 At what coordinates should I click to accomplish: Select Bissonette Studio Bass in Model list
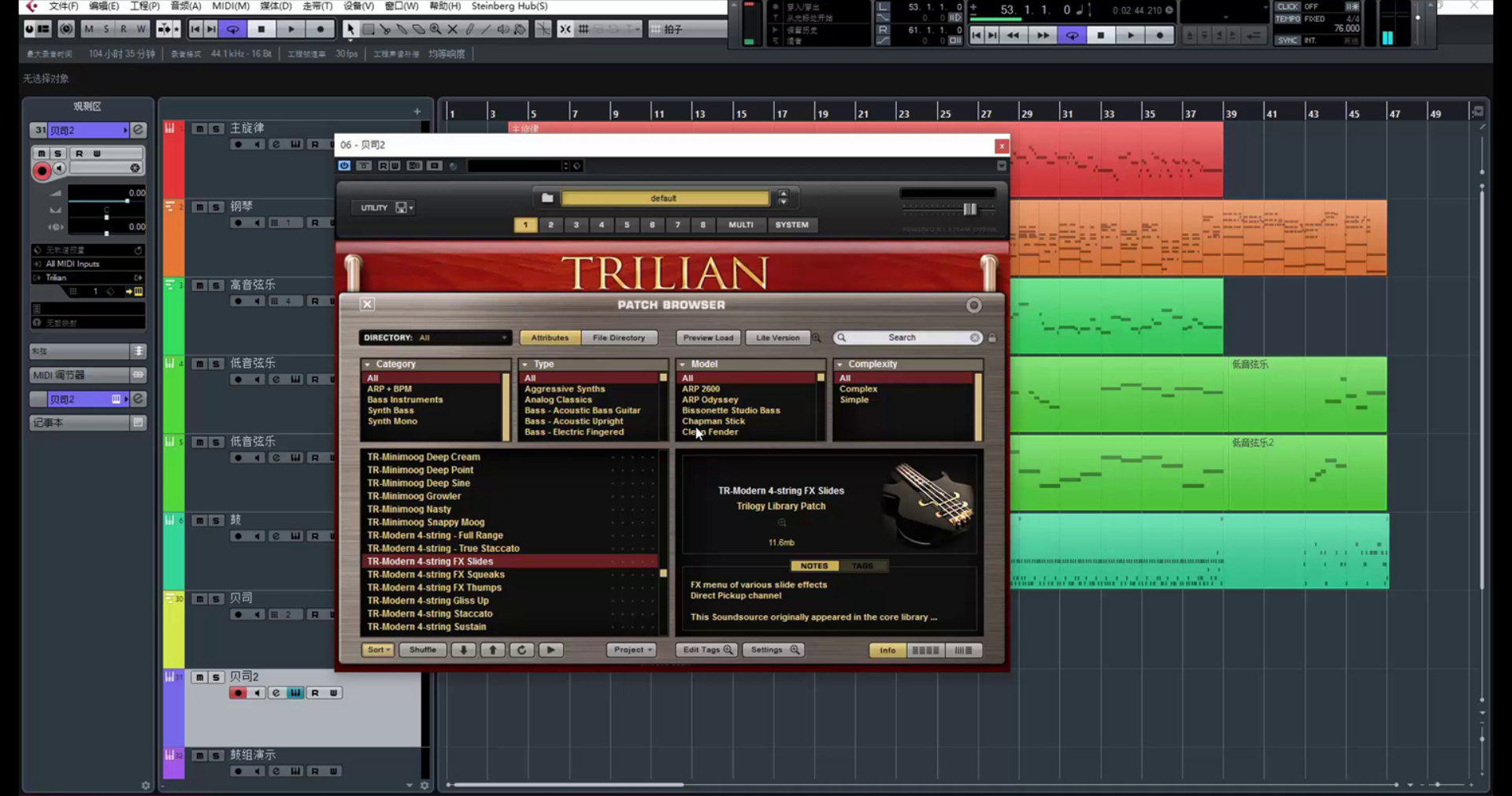(732, 410)
